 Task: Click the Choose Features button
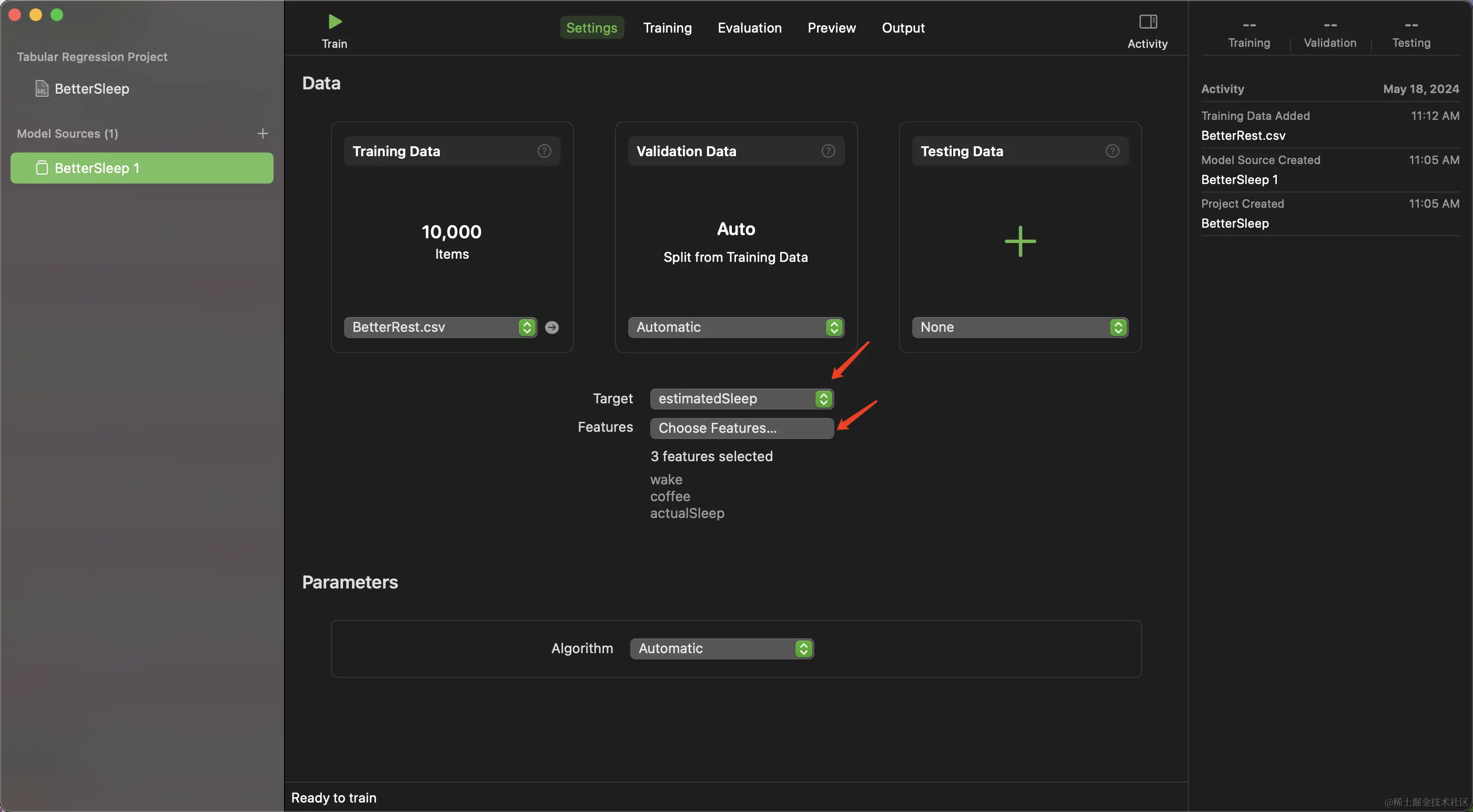pos(741,428)
